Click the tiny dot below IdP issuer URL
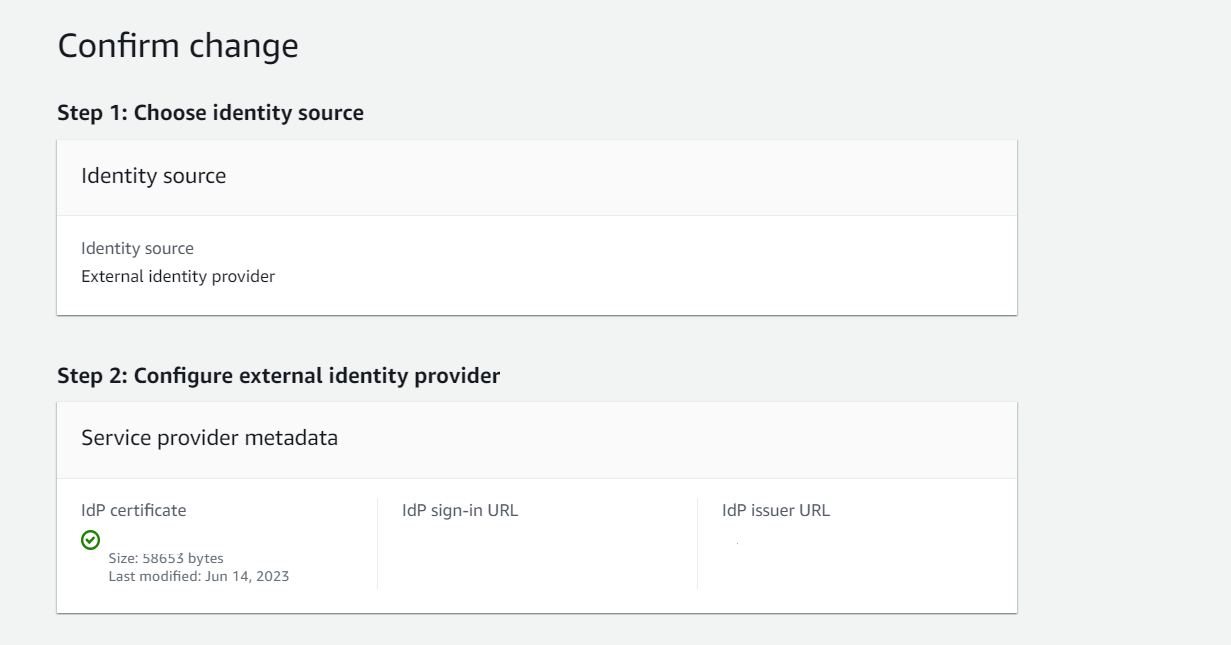Viewport: 1231px width, 645px height. tap(737, 543)
